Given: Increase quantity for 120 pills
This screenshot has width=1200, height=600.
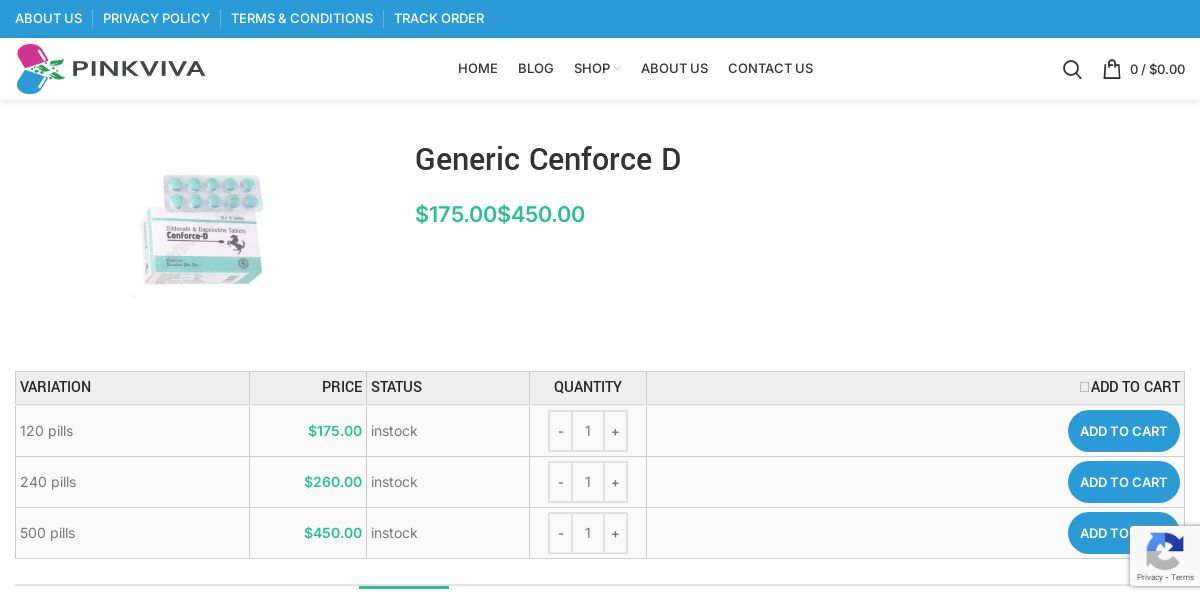Looking at the screenshot, I should (x=615, y=431).
